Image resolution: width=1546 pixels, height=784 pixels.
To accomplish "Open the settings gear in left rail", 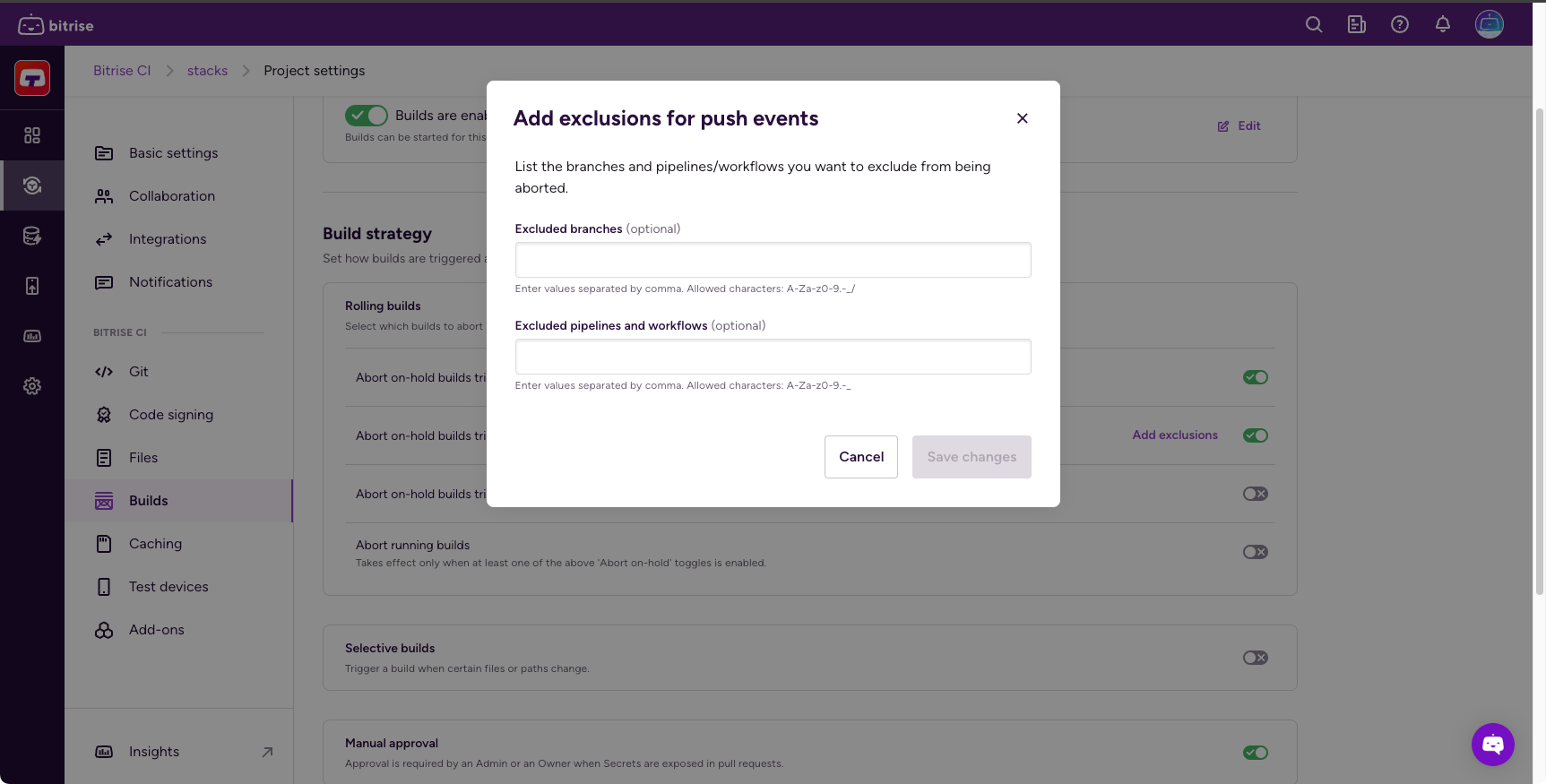I will click(32, 386).
